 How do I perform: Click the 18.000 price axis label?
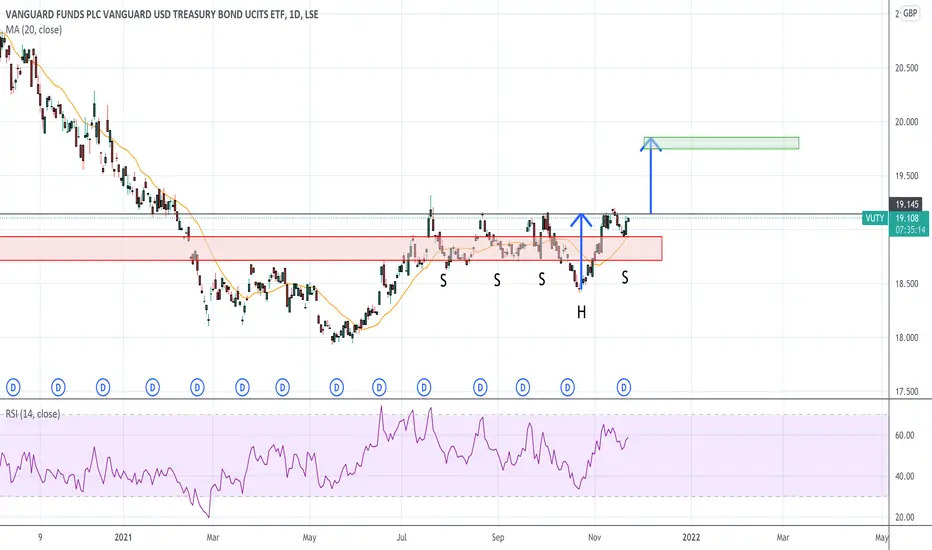[x=906, y=338]
